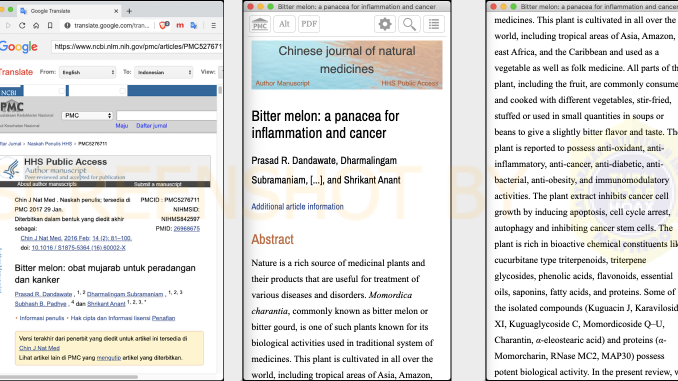This screenshot has height=381, width=678.
Task: Click the 'mengutip' link
Action: (109, 358)
